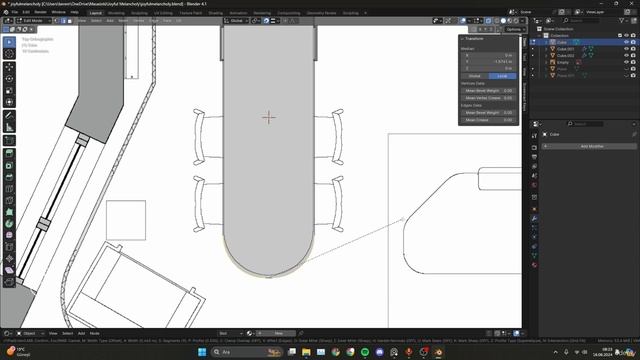This screenshot has width=640, height=360.
Task: Open the Options dropdown in viewport
Action: click(516, 29)
